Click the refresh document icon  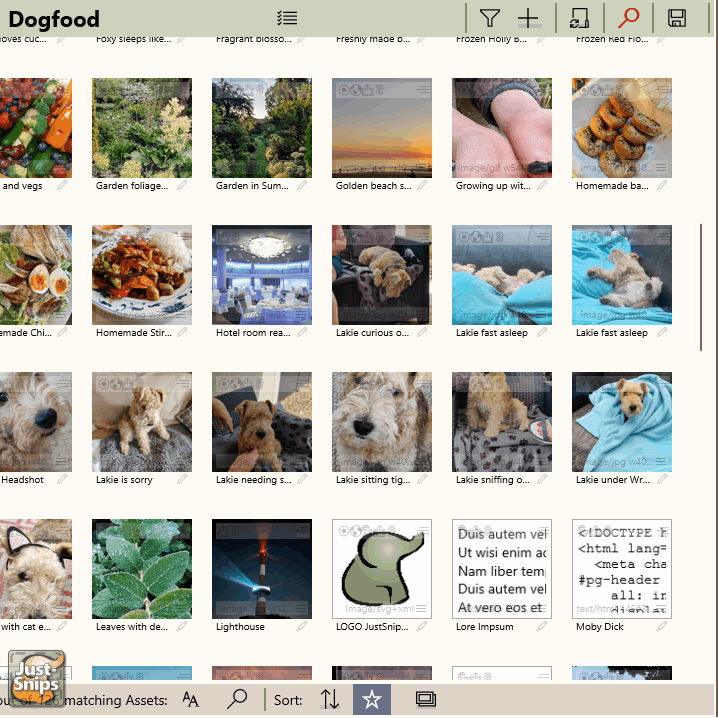tap(579, 18)
